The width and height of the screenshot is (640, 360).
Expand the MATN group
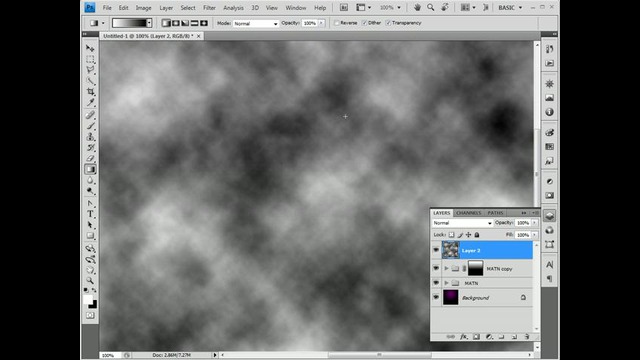tap(446, 283)
